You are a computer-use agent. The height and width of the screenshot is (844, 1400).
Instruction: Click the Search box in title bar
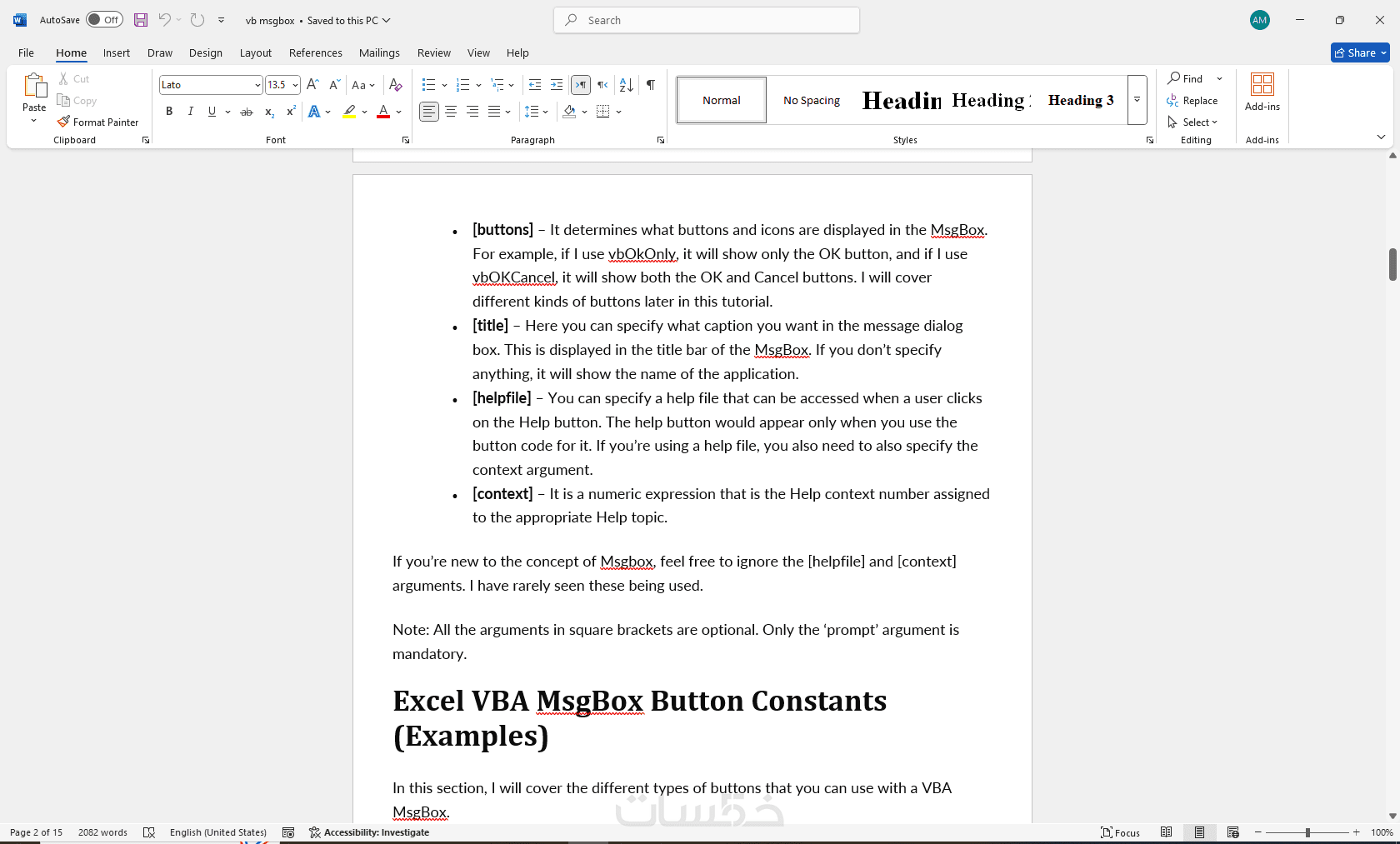pyautogui.click(x=707, y=20)
